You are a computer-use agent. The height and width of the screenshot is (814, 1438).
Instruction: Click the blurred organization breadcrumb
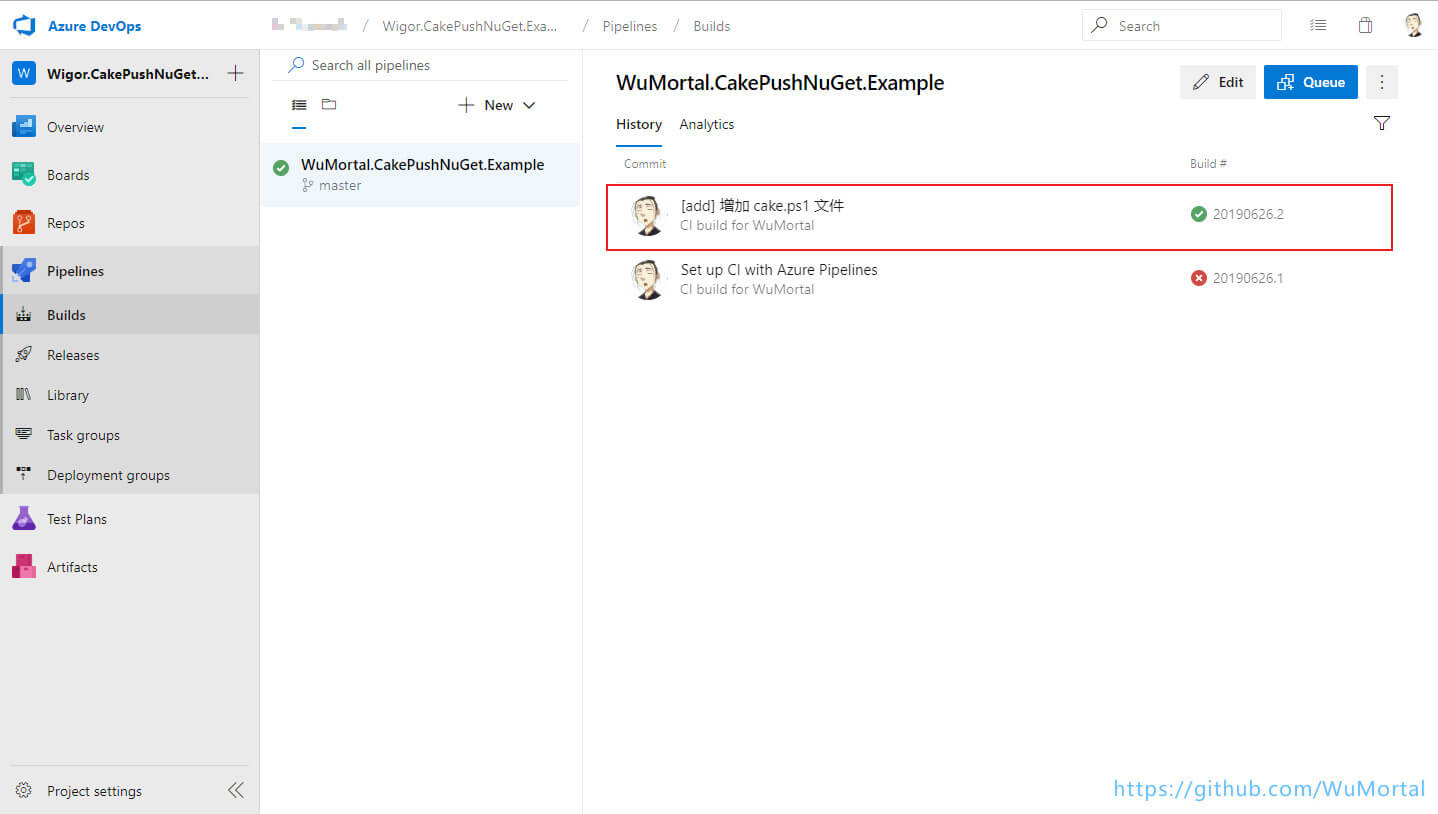coord(310,25)
